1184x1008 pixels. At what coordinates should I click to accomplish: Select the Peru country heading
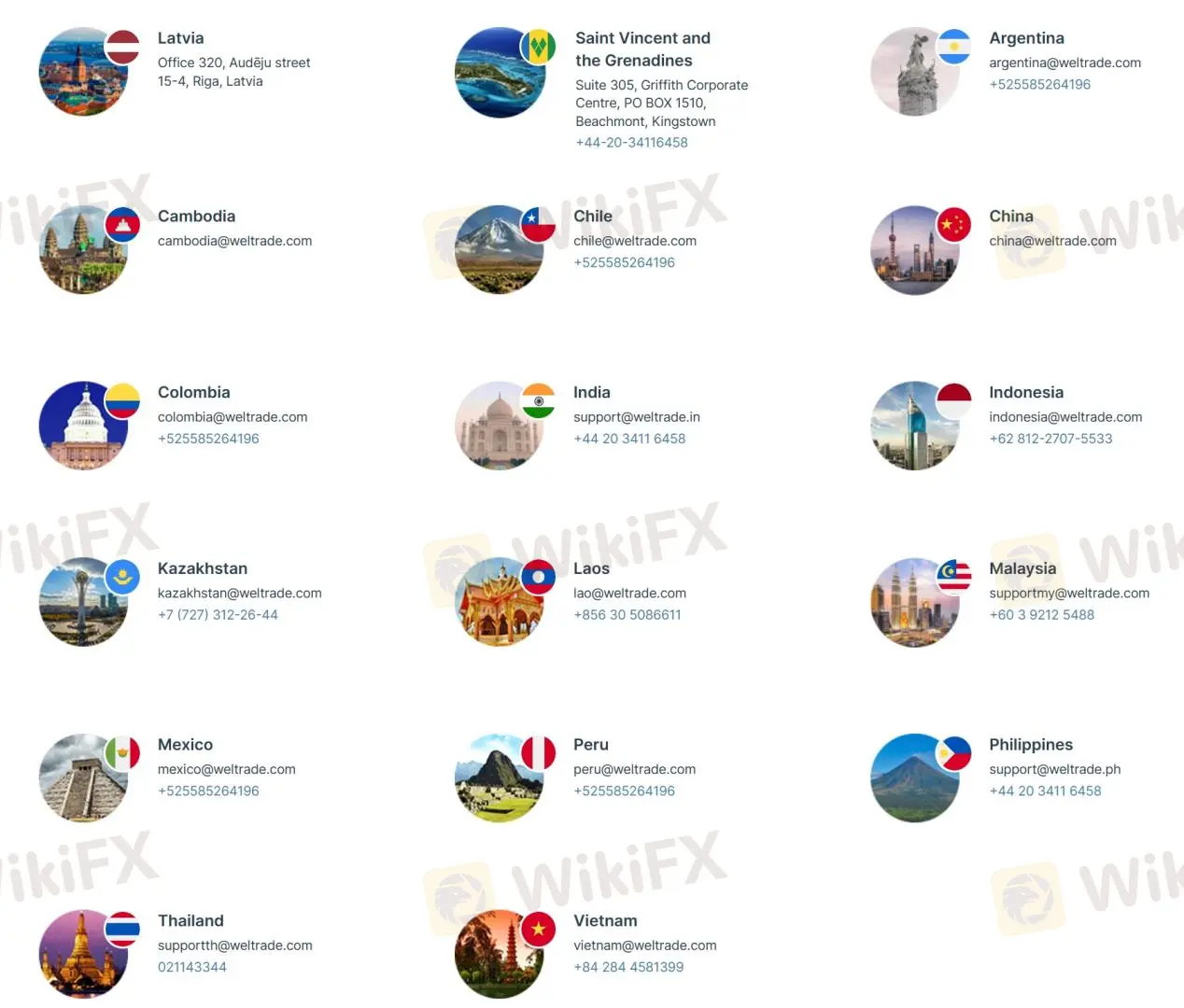pyautogui.click(x=591, y=745)
